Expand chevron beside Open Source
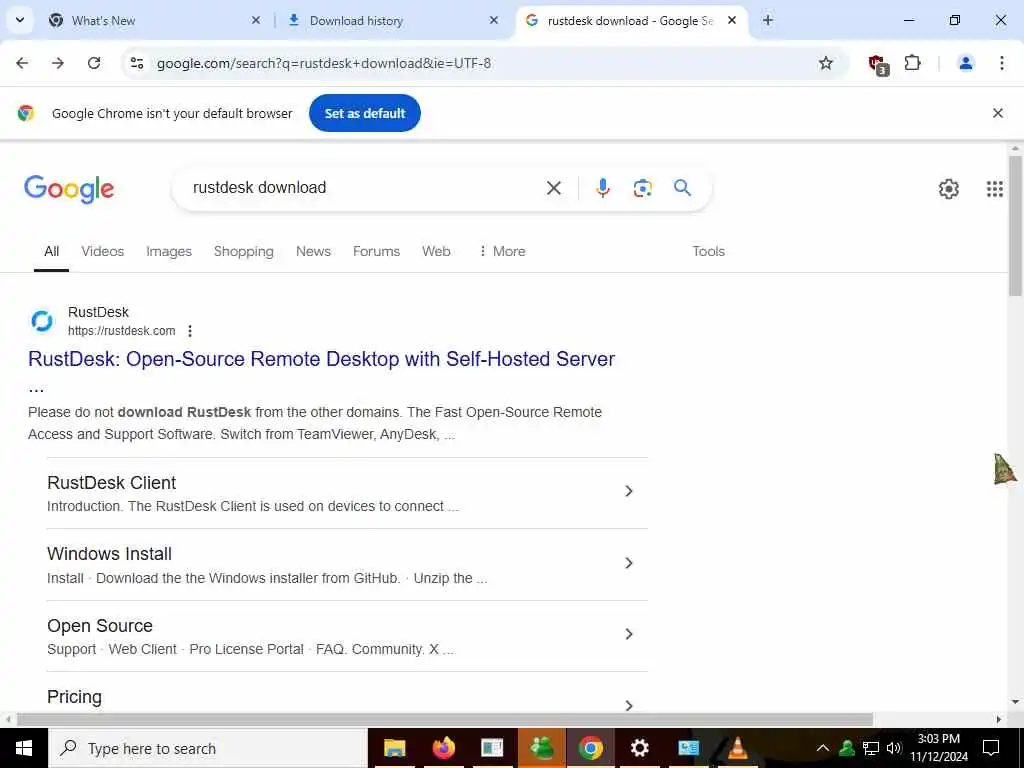This screenshot has width=1024, height=768. pyautogui.click(x=629, y=634)
